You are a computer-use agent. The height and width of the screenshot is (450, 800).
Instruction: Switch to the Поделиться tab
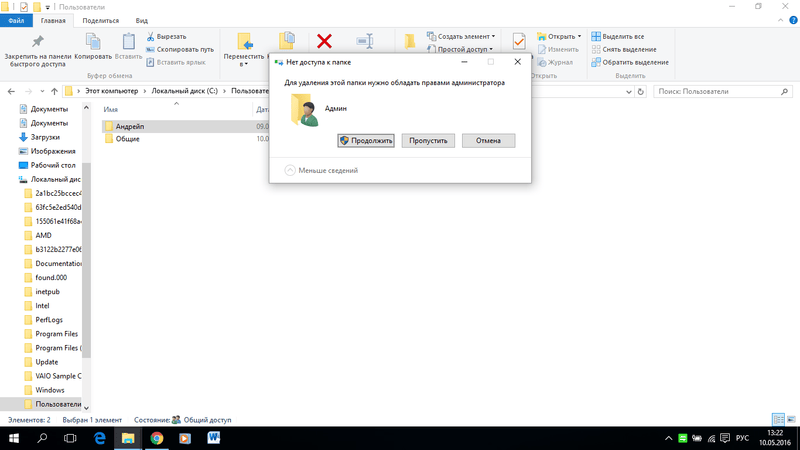coord(101,20)
